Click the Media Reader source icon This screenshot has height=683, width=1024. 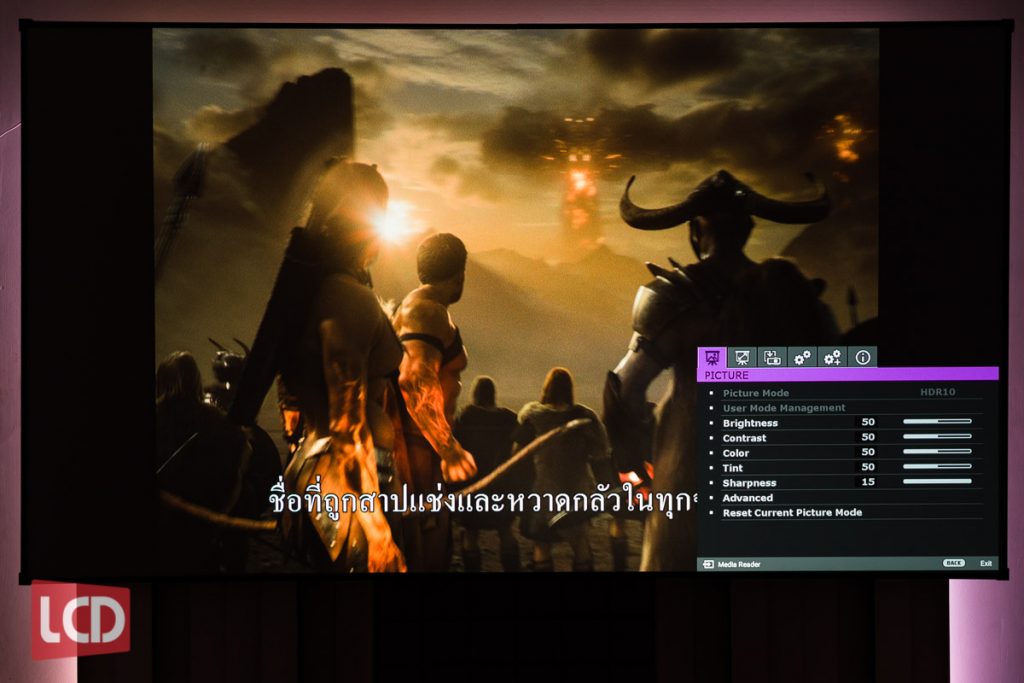(x=709, y=564)
